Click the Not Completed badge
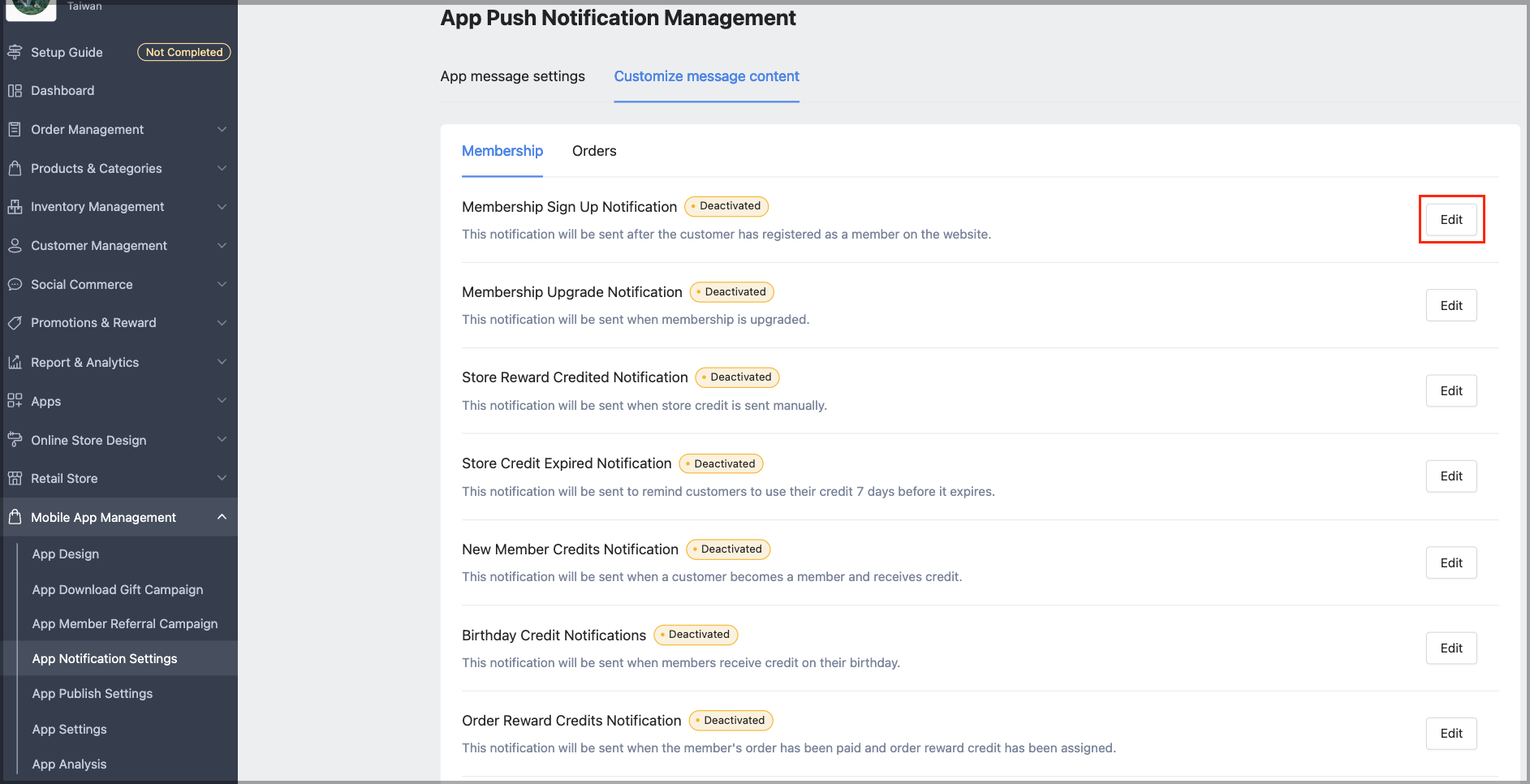The width and height of the screenshot is (1530, 784). pyautogui.click(x=184, y=52)
